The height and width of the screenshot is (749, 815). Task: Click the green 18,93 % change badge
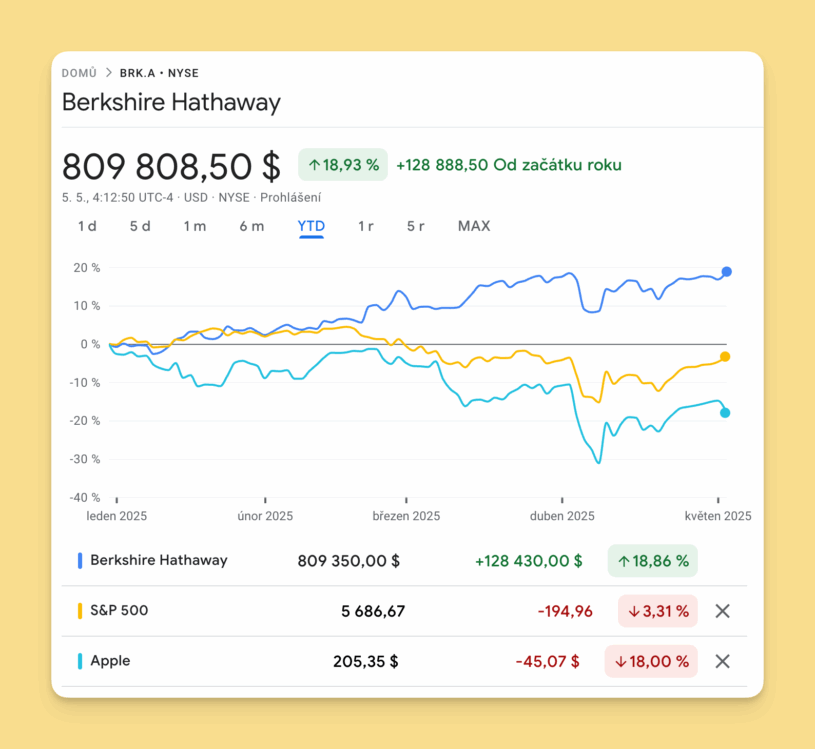click(343, 165)
